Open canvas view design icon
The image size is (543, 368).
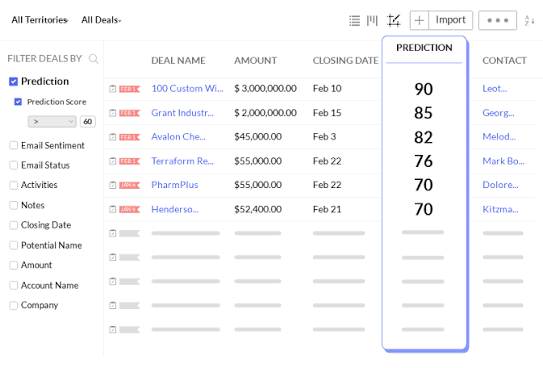coord(394,21)
